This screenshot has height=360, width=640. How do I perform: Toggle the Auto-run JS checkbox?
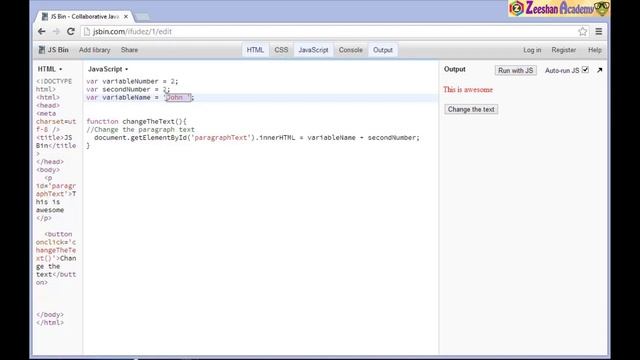[x=585, y=70]
